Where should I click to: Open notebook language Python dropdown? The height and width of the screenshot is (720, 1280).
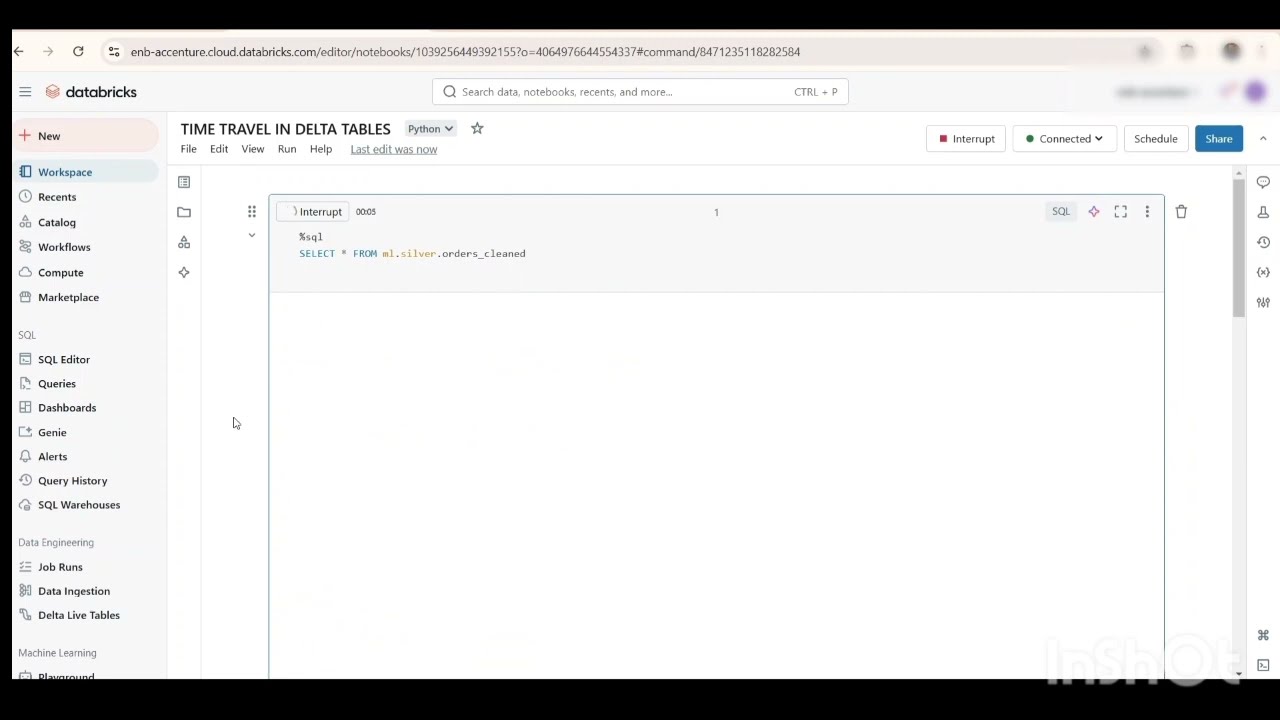[430, 128]
